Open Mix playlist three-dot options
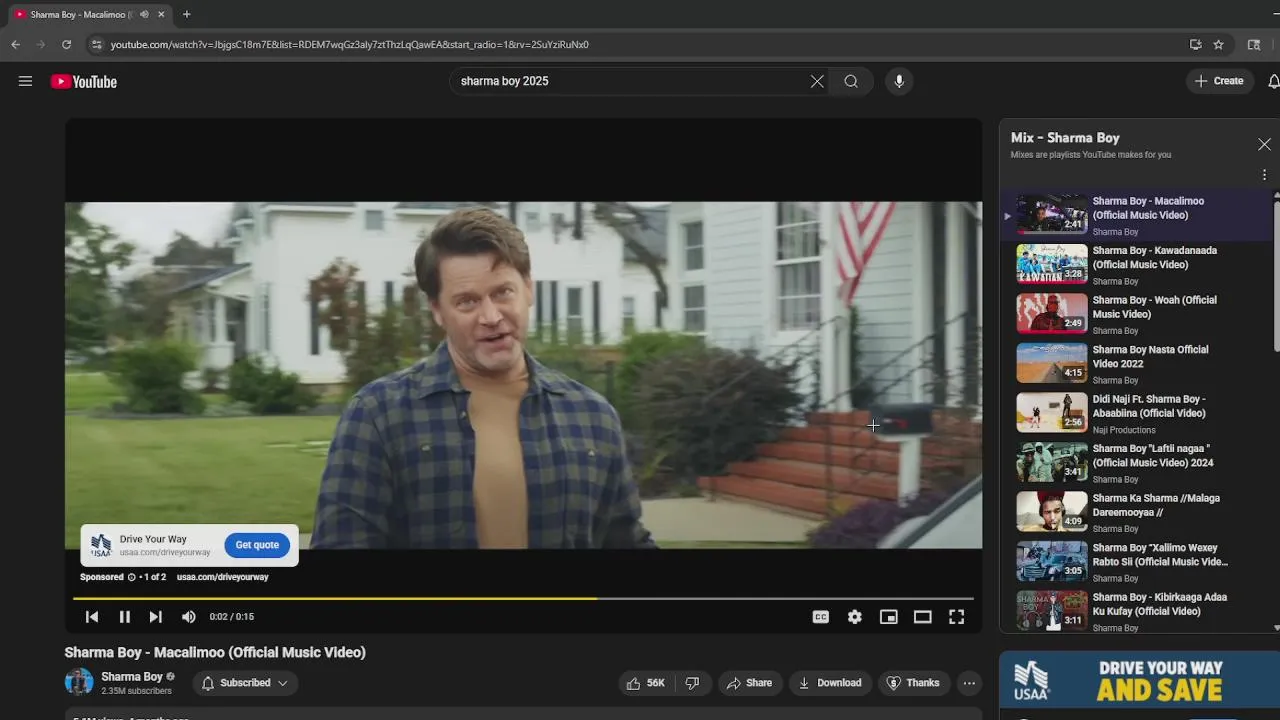This screenshot has height=720, width=1280. point(1264,175)
